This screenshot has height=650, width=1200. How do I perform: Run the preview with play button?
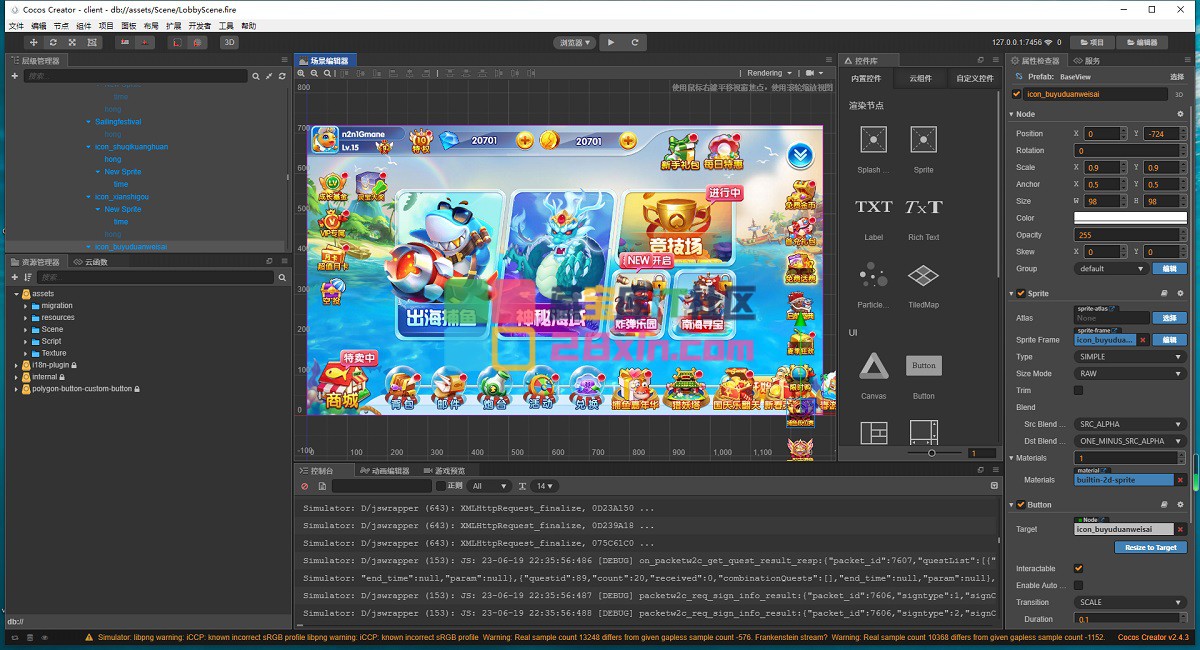(x=611, y=43)
